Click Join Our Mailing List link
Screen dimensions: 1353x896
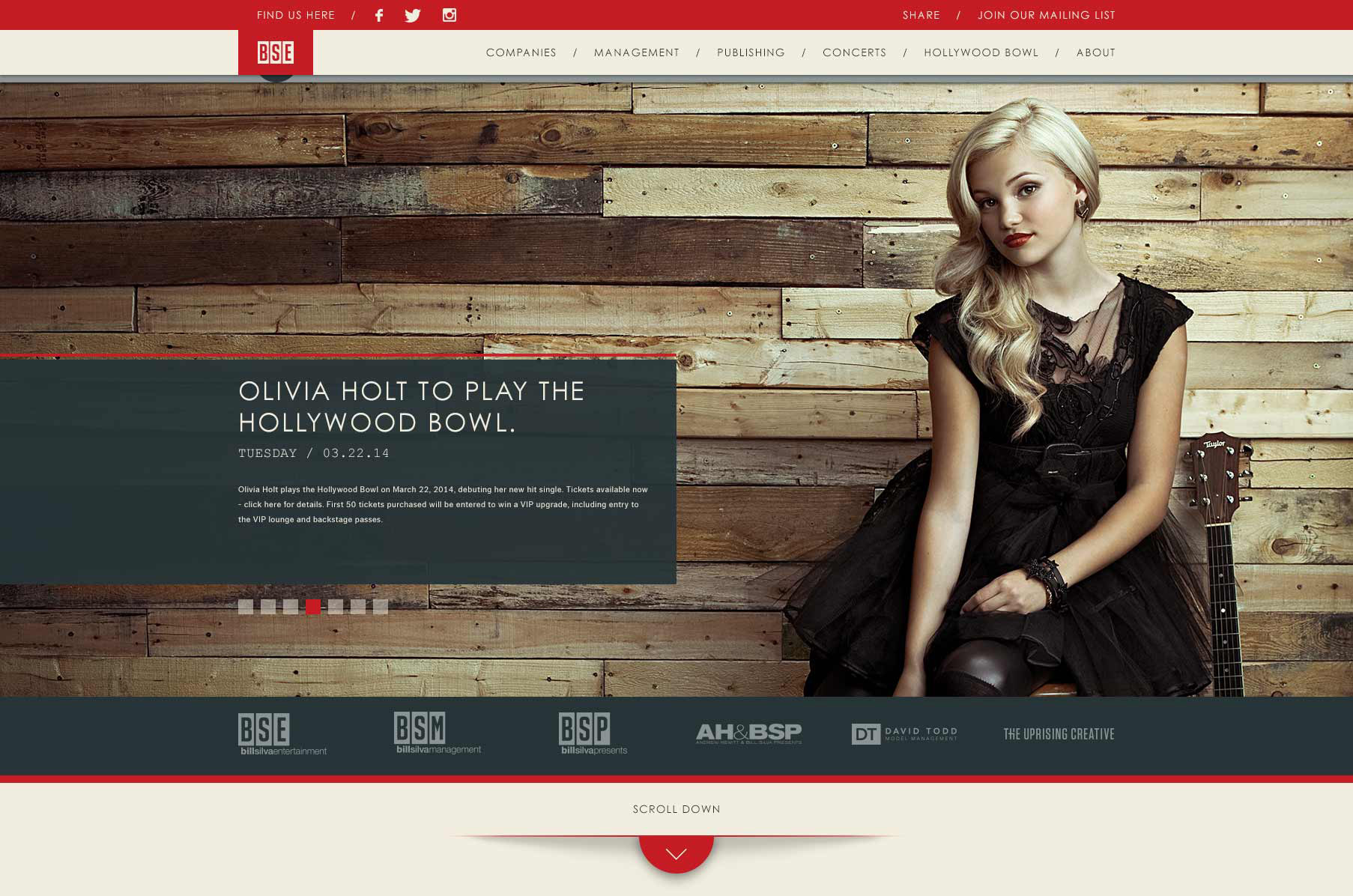pos(1046,15)
